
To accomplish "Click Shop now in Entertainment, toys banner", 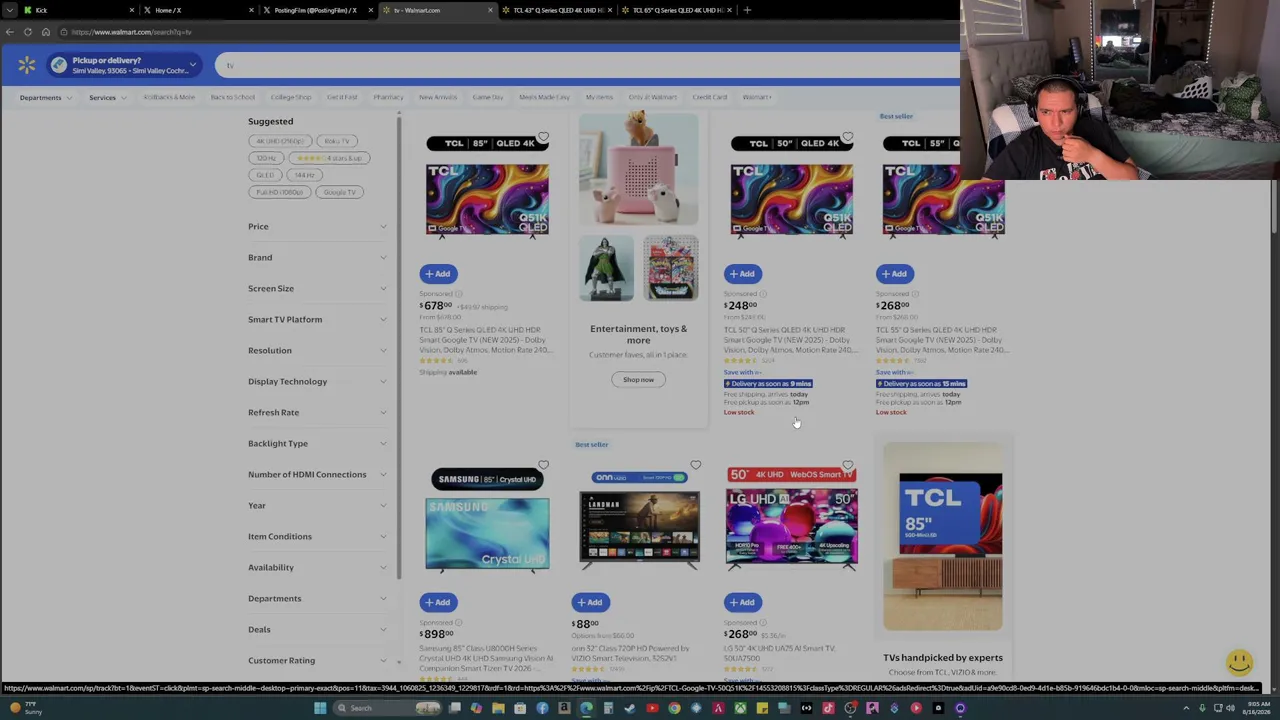I will tap(638, 380).
